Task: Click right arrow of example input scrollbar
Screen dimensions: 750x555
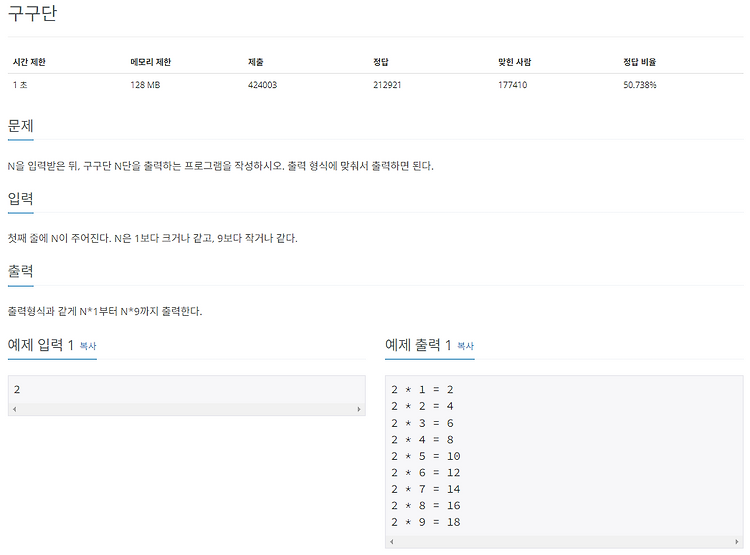Action: (359, 409)
